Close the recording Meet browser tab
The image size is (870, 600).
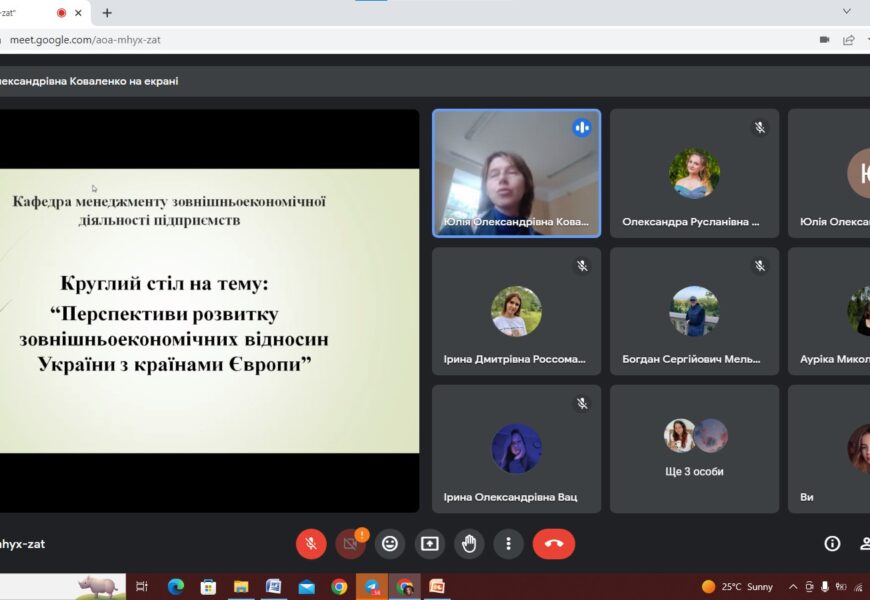tap(78, 13)
